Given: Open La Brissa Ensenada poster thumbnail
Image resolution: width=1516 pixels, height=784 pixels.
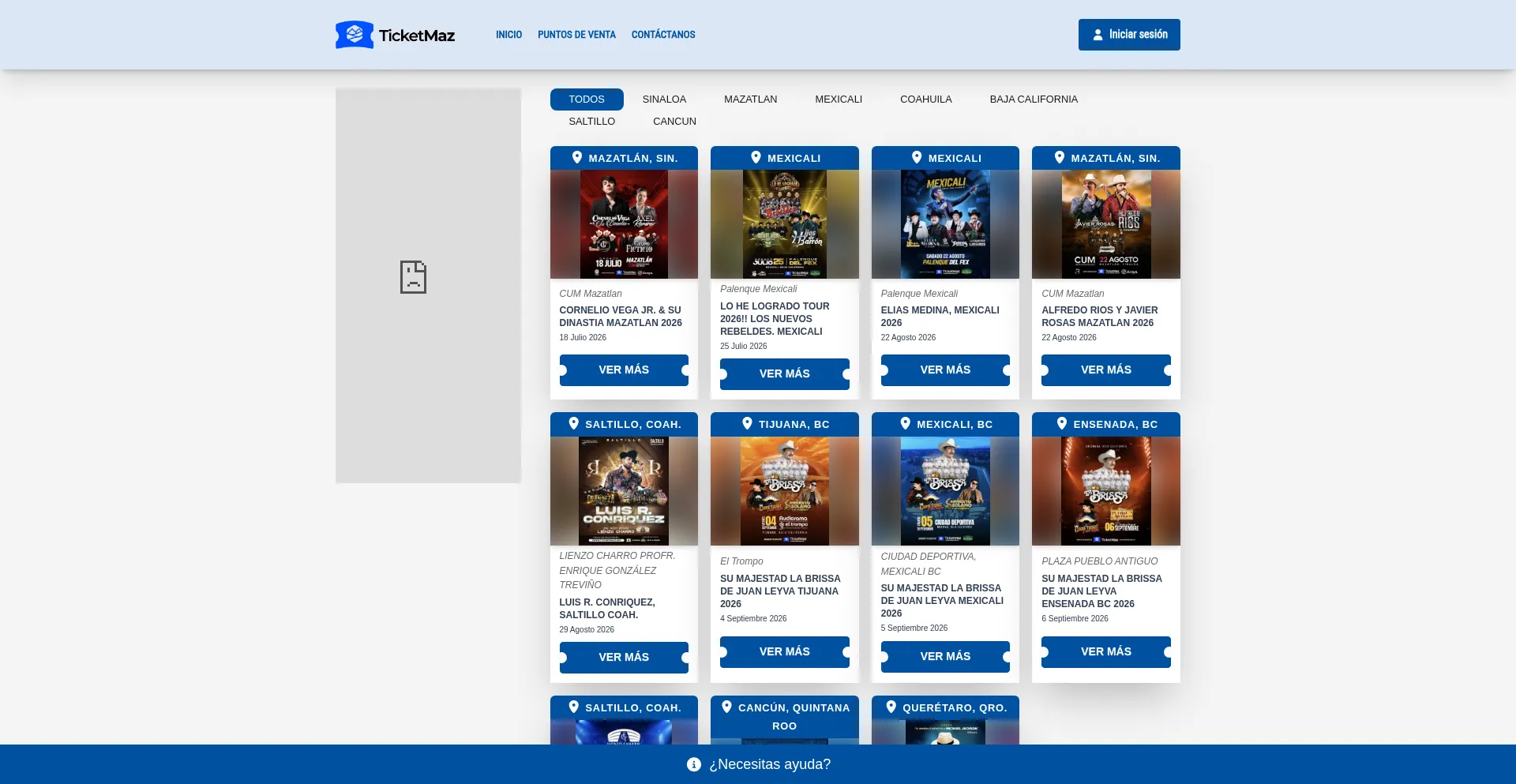Looking at the screenshot, I should click(x=1106, y=491).
